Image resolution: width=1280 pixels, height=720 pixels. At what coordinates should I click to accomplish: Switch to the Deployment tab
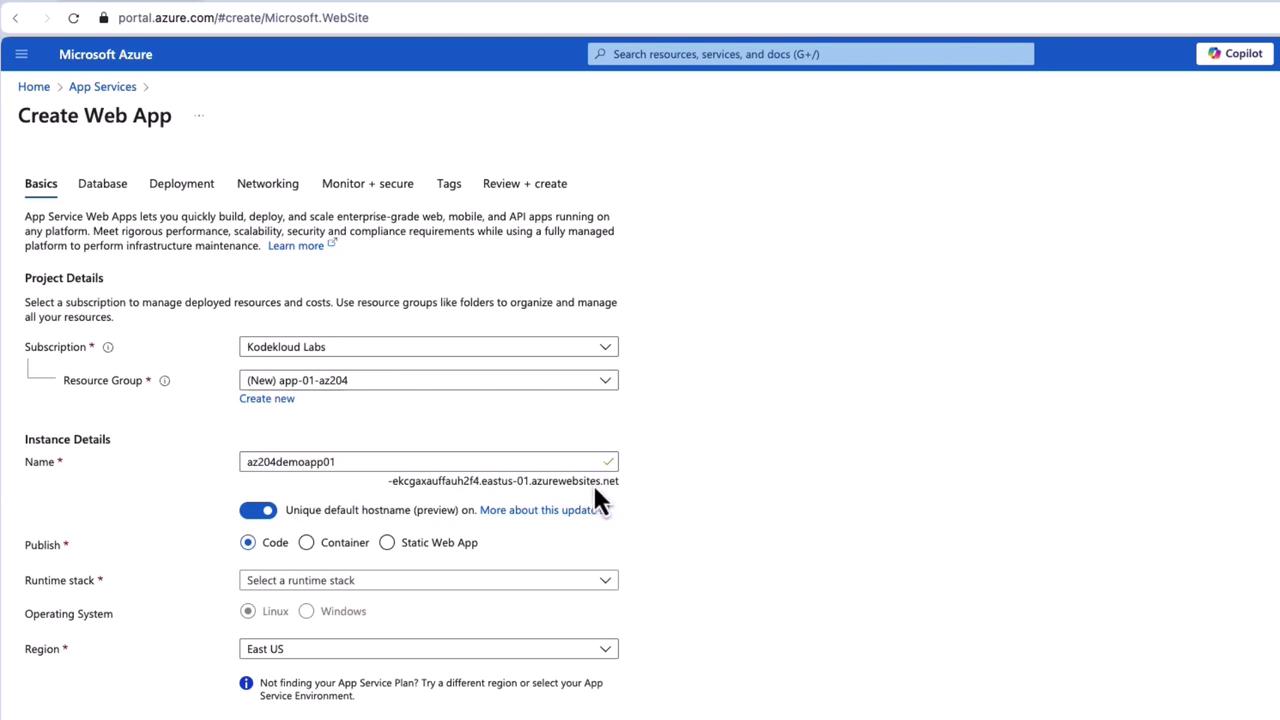pos(182,184)
